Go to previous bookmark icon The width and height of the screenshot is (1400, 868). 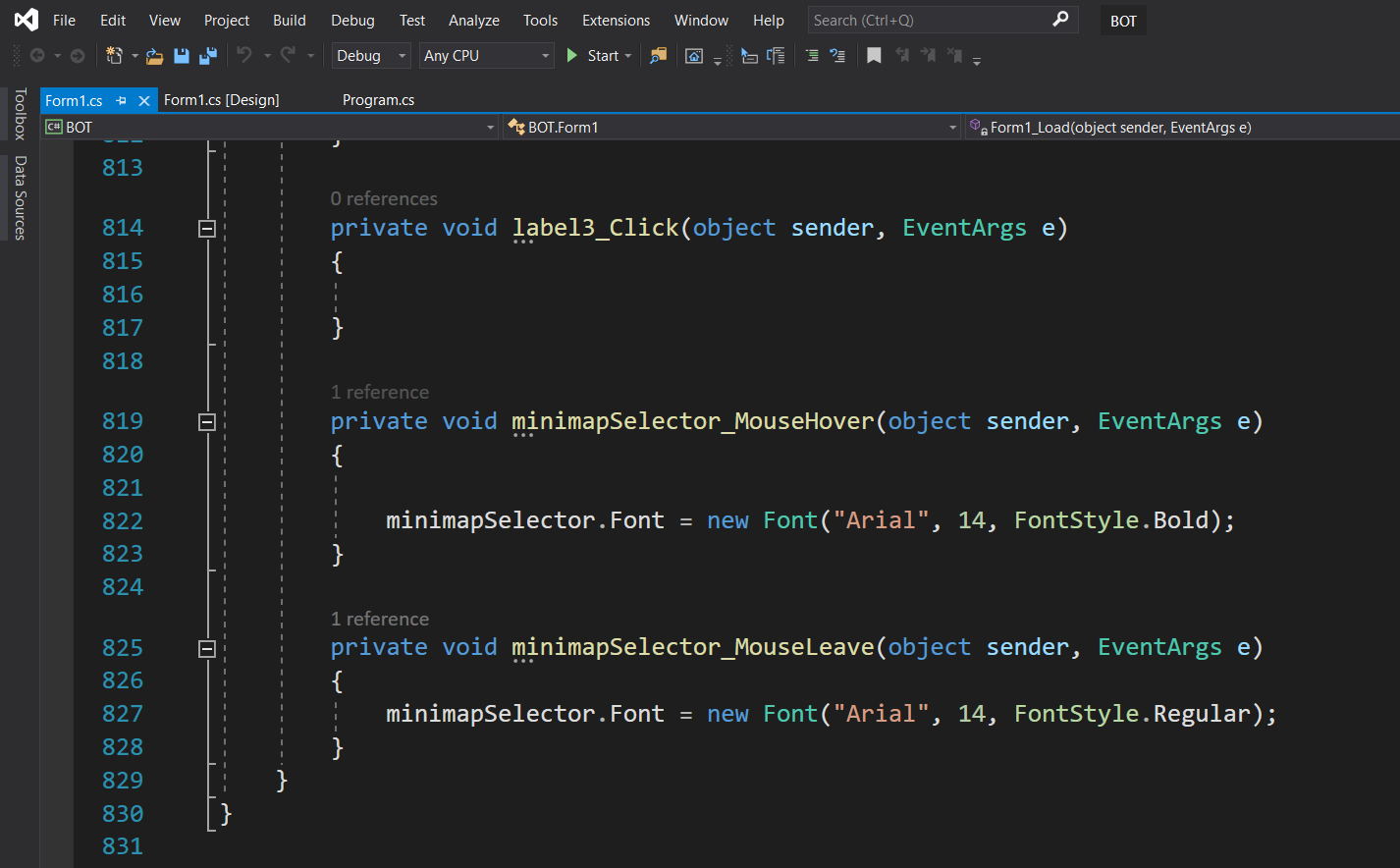(901, 56)
